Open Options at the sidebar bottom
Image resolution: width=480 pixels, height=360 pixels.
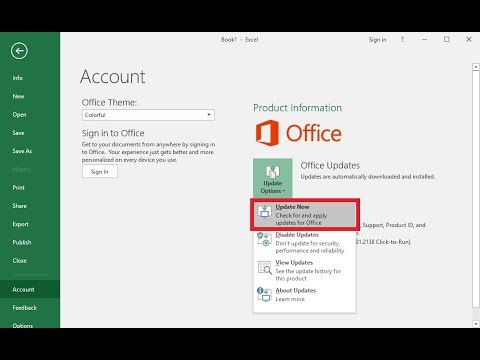tap(23, 325)
